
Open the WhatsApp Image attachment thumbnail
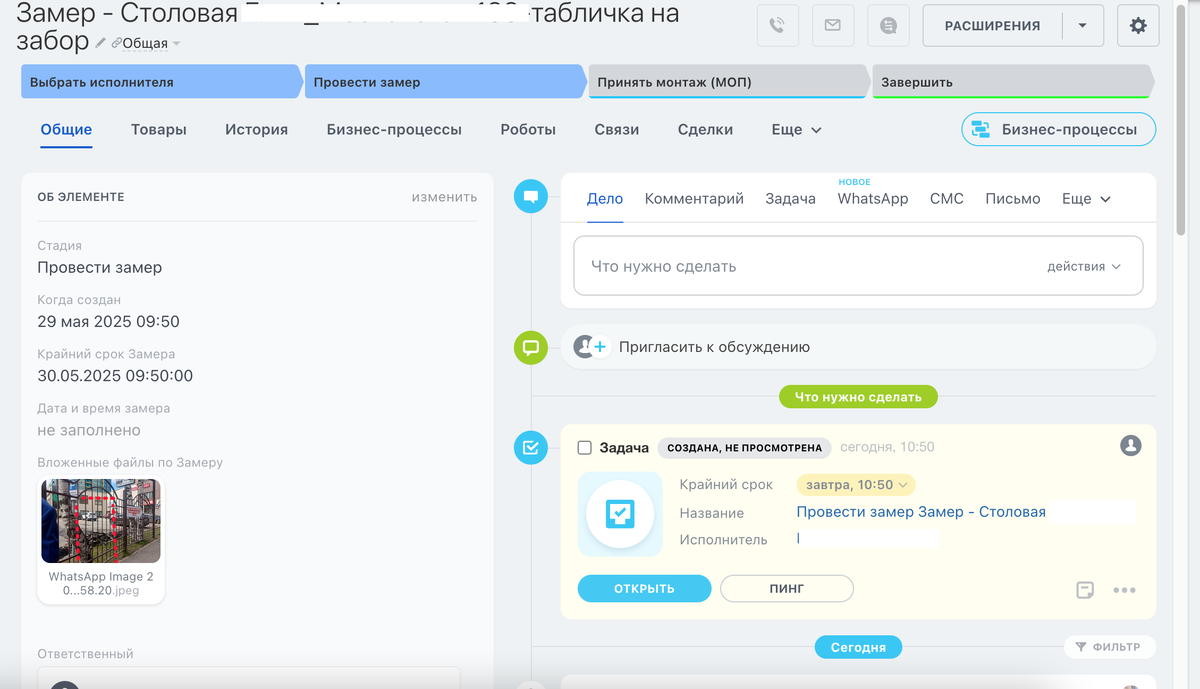(101, 521)
